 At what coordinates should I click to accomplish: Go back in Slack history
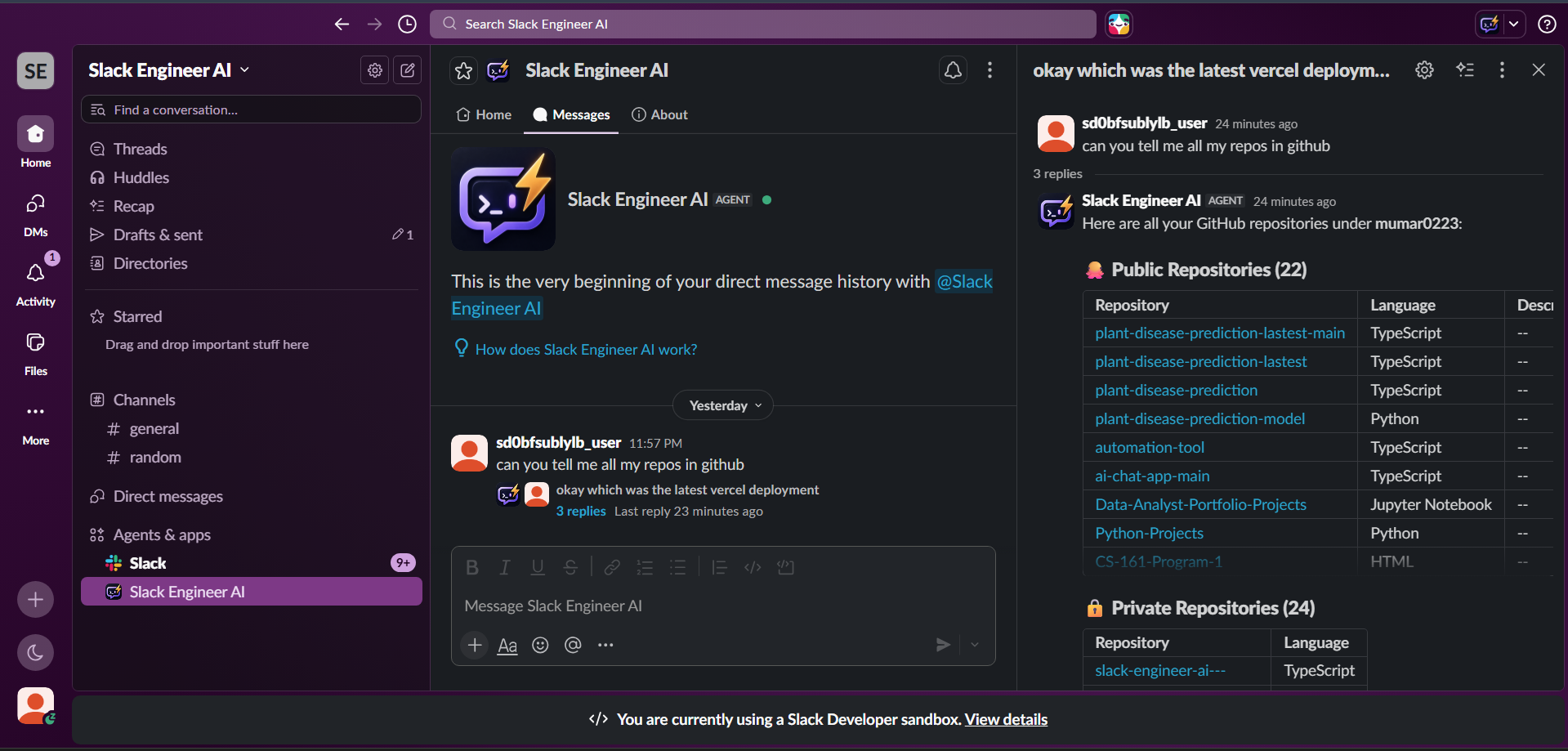click(x=342, y=25)
